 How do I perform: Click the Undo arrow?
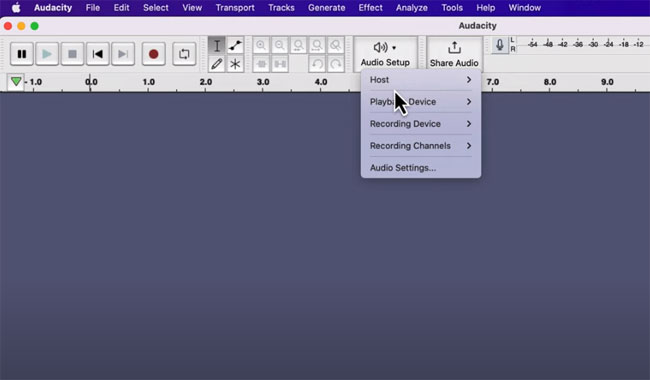tap(317, 64)
